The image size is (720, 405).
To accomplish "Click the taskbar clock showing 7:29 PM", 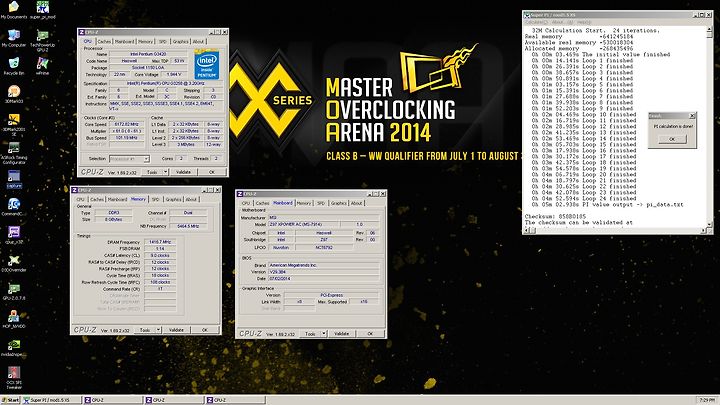I will [x=707, y=400].
